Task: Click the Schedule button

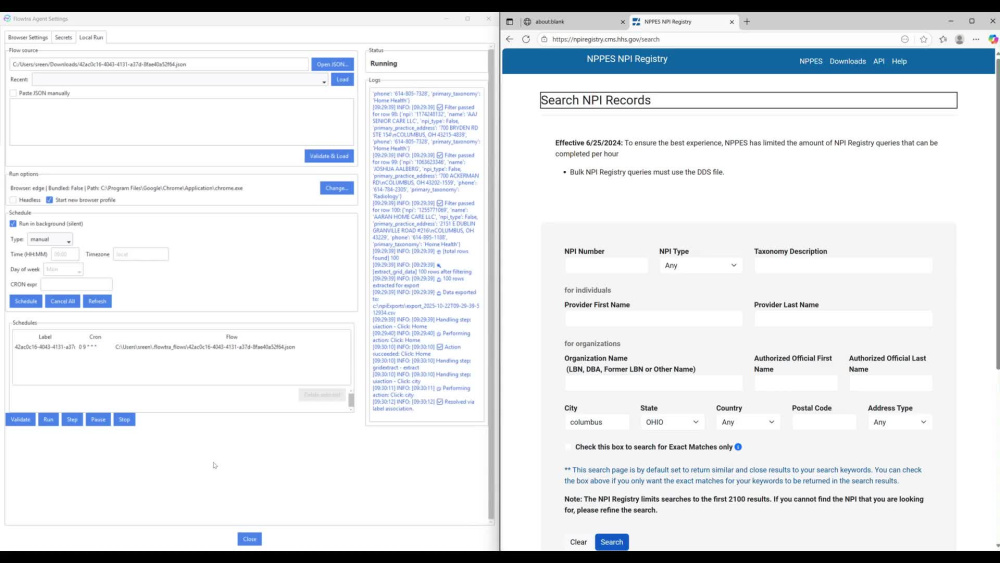Action: 26,301
